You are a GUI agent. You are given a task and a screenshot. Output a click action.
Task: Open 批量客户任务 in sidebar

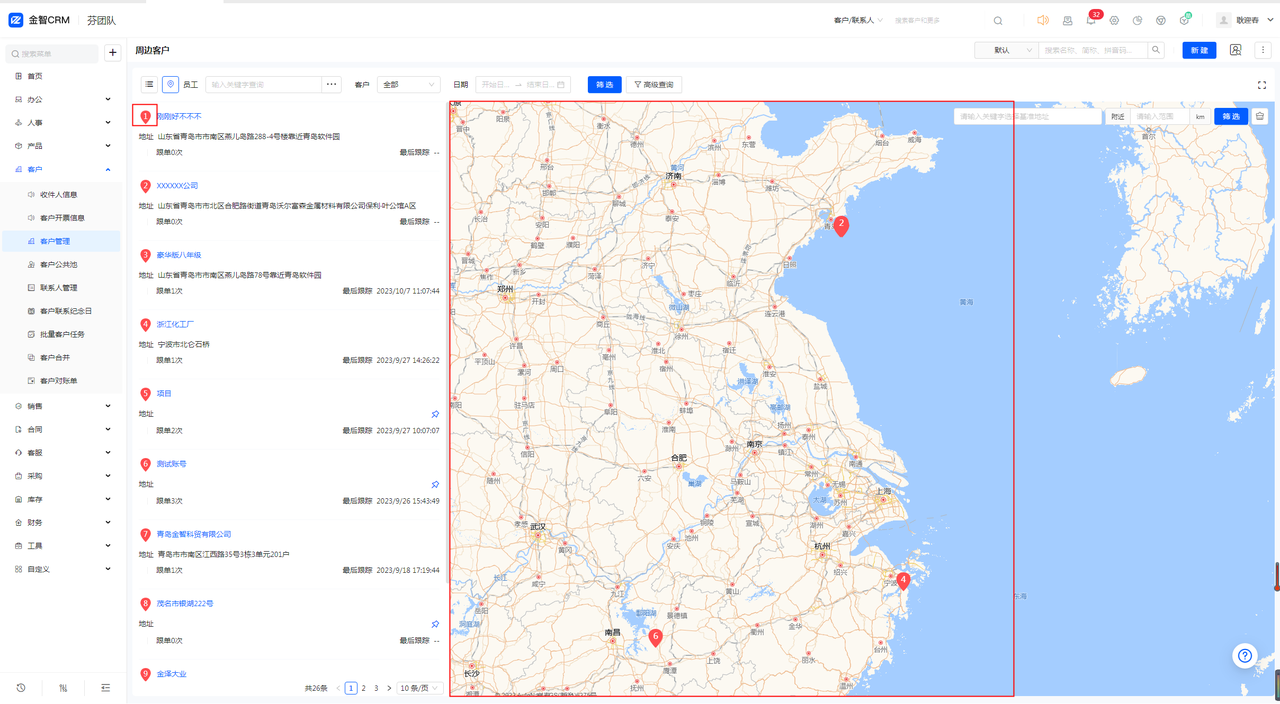coord(63,334)
